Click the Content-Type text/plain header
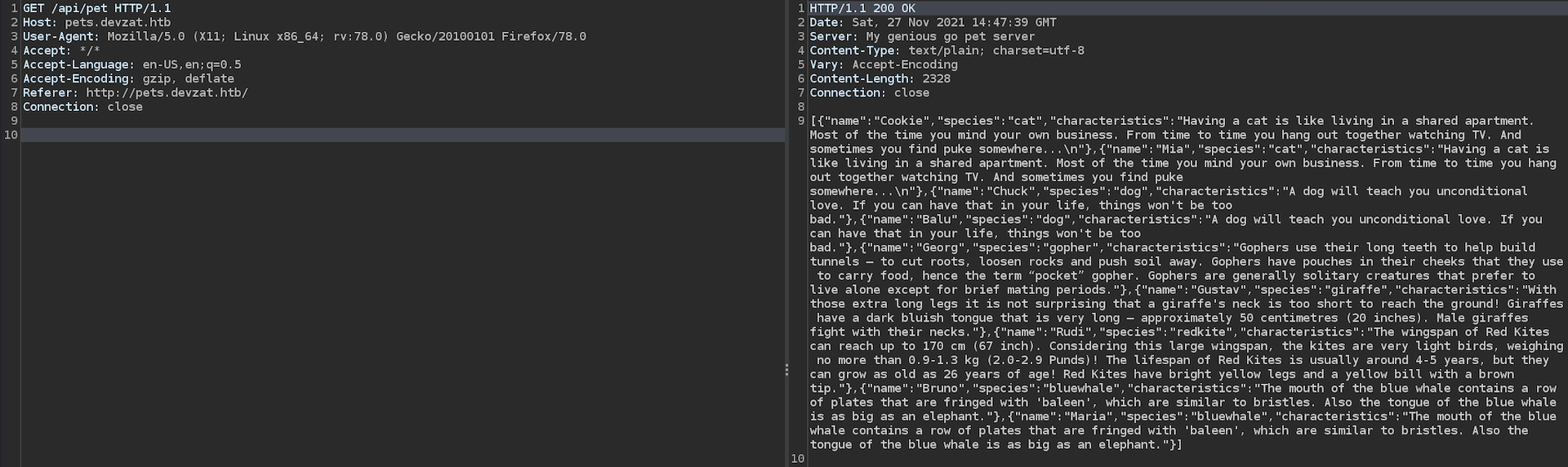This screenshot has height=467, width=1568. (947, 51)
